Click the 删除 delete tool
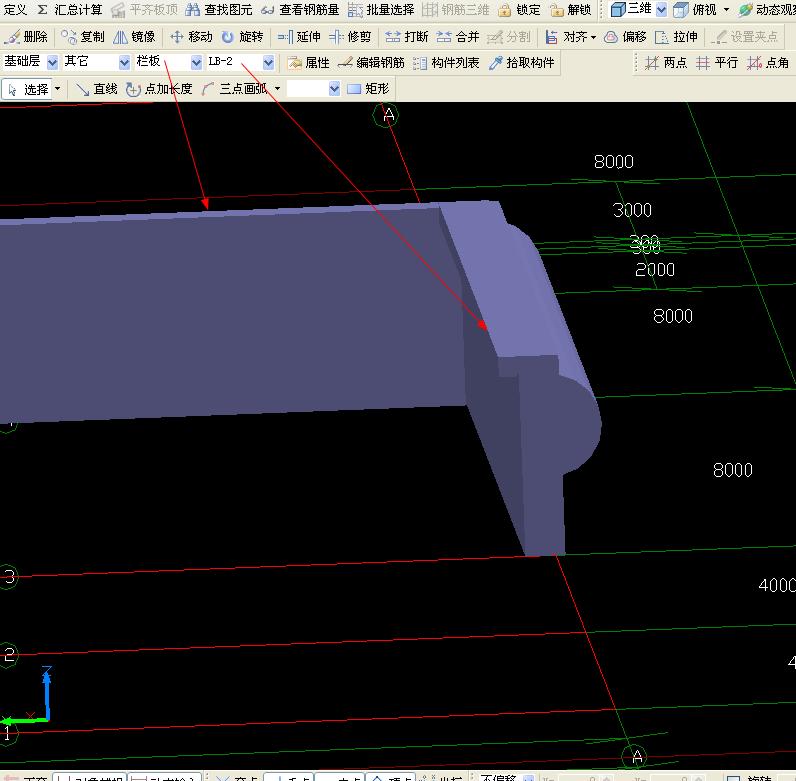The height and width of the screenshot is (781, 796). click(x=26, y=37)
